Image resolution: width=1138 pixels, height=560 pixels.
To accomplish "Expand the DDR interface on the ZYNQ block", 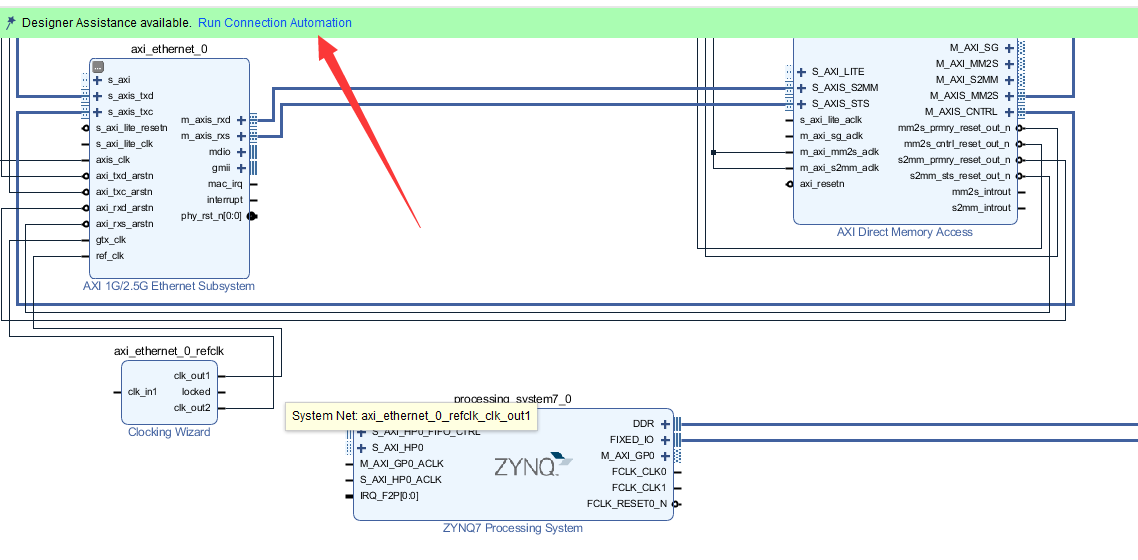I will (x=664, y=424).
